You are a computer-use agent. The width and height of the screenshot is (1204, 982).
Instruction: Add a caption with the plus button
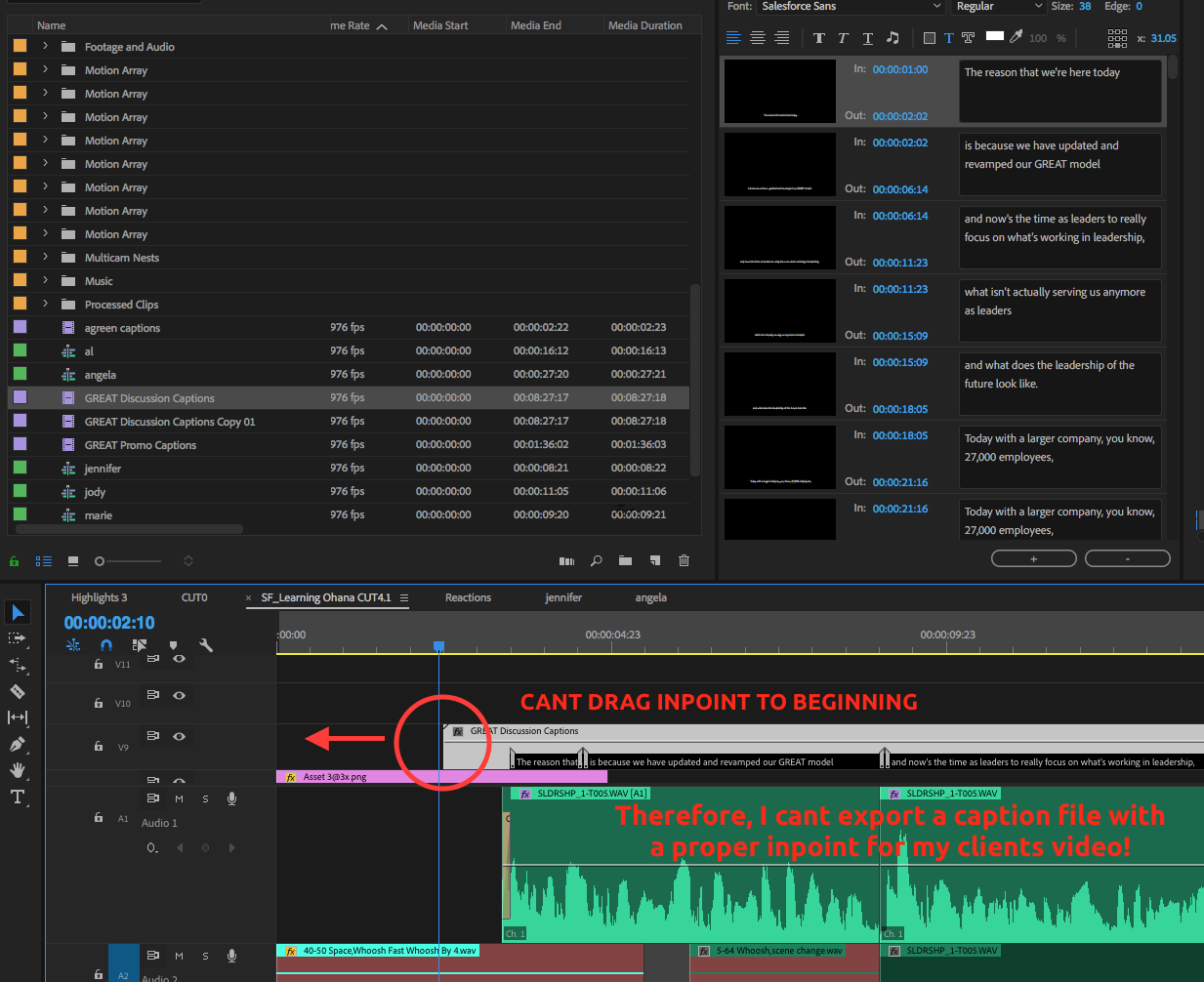click(x=1033, y=558)
